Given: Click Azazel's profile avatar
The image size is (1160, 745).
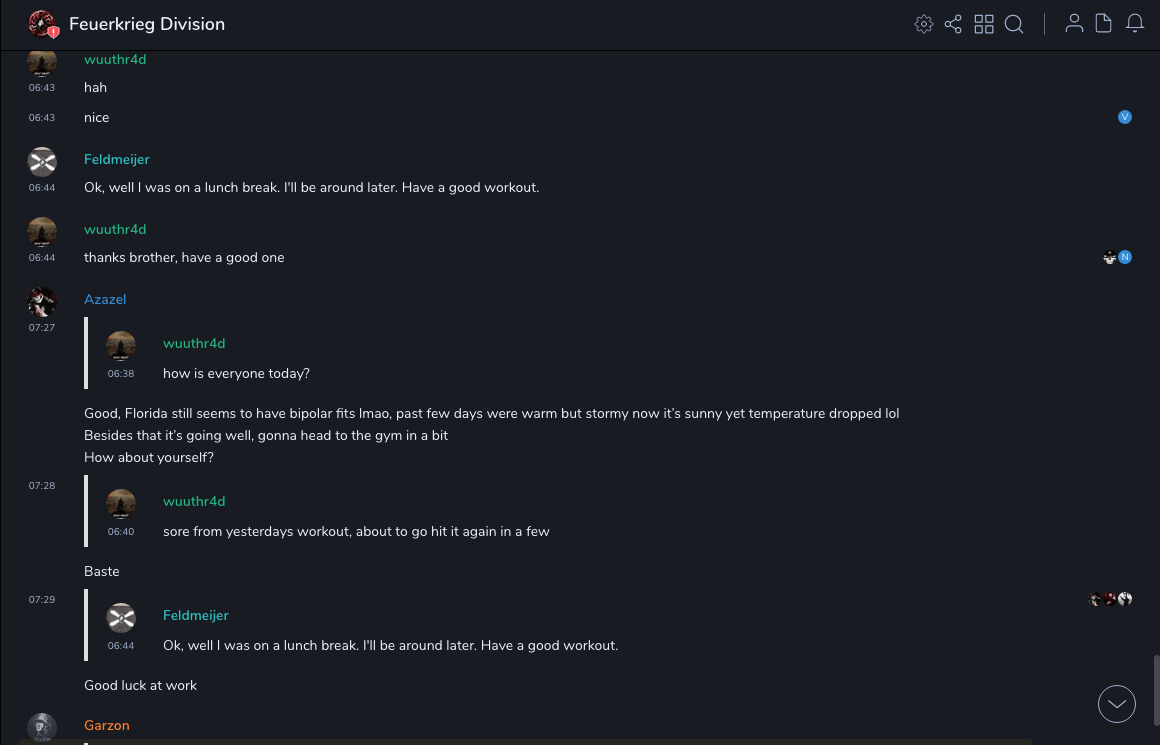Looking at the screenshot, I should [42, 302].
